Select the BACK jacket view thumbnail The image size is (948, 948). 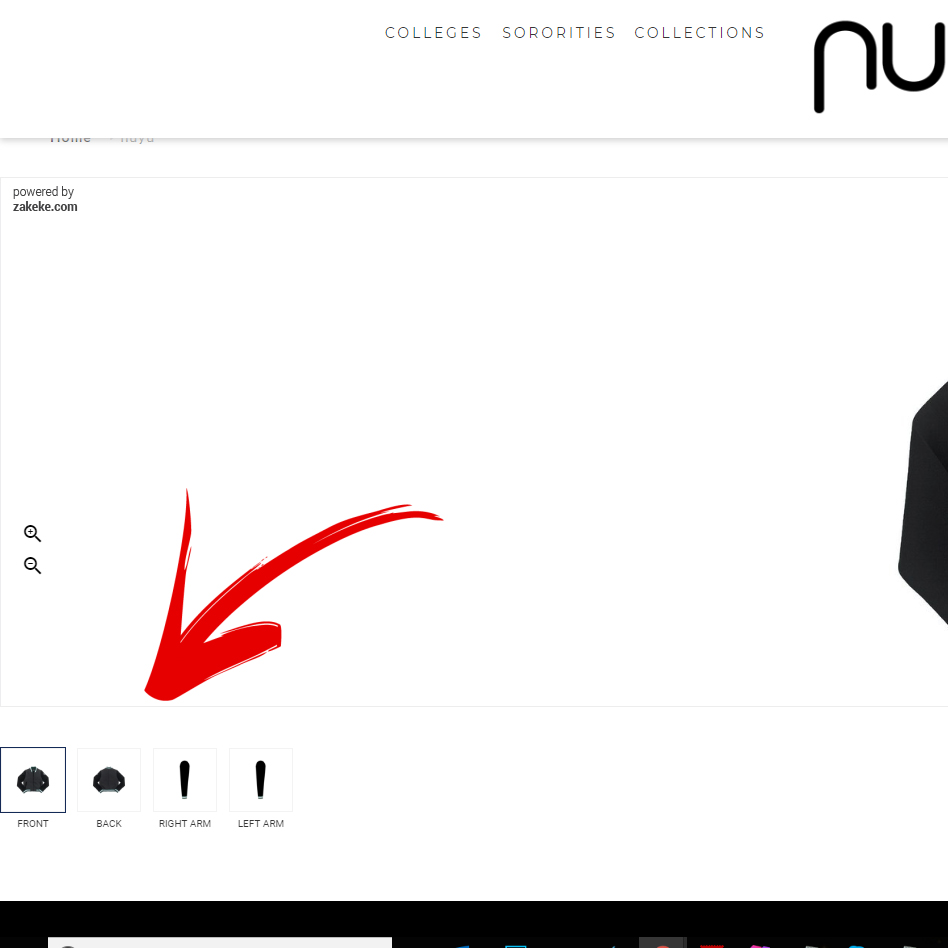click(x=109, y=780)
